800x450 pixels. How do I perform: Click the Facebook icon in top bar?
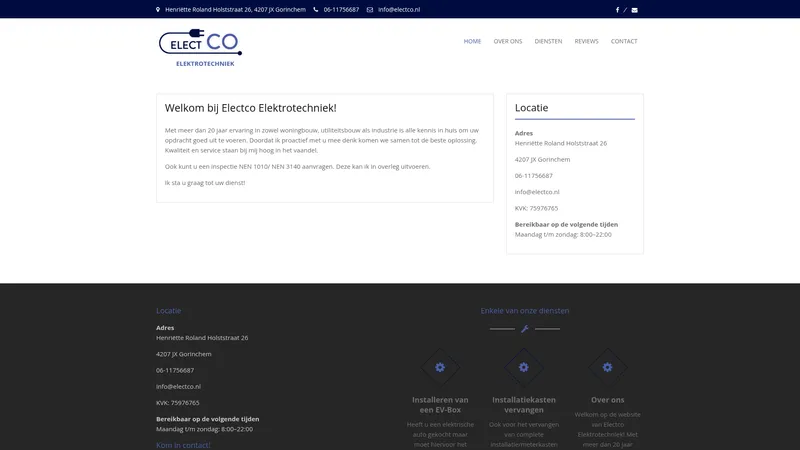617,10
